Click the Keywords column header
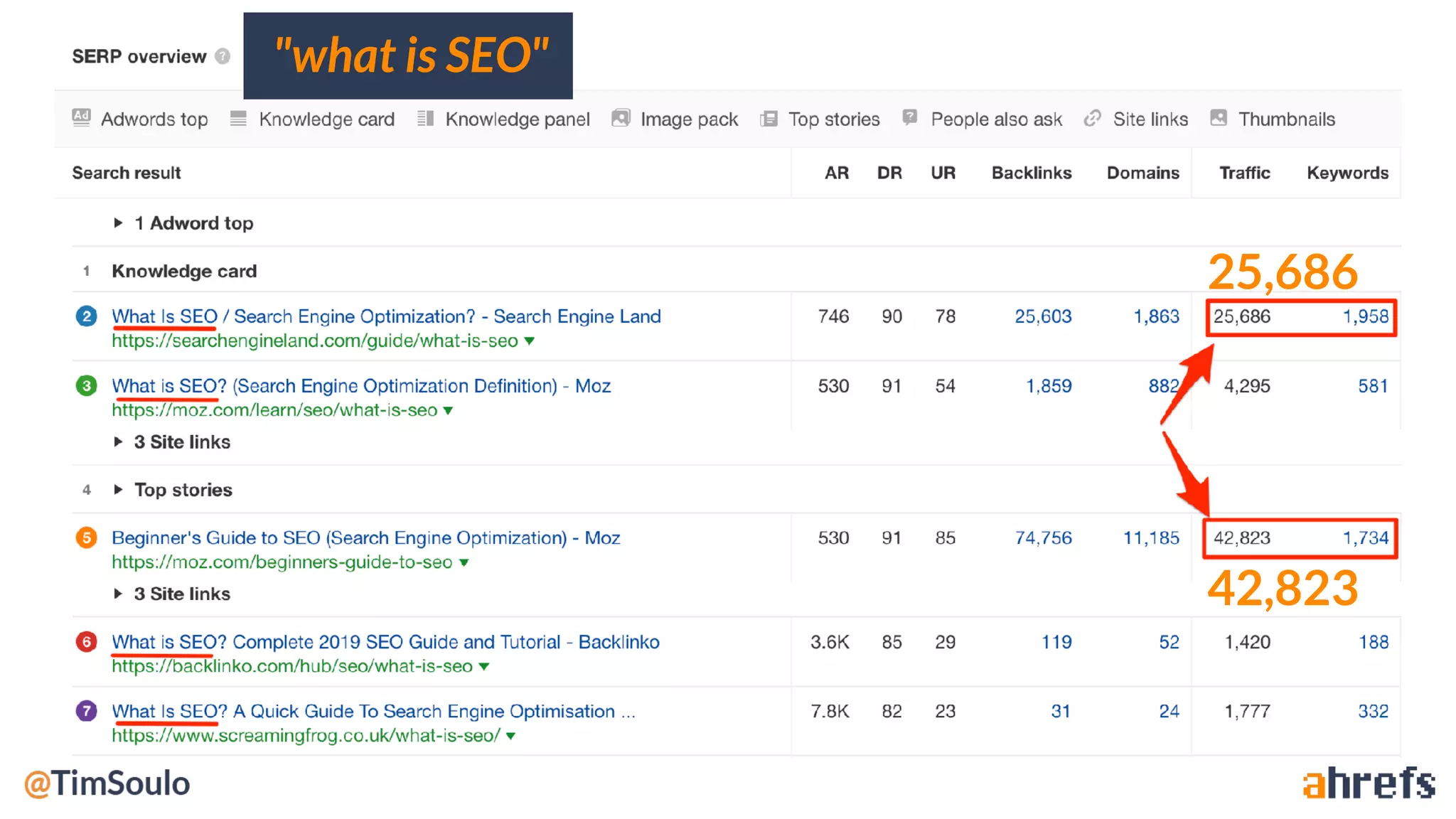 click(x=1347, y=173)
